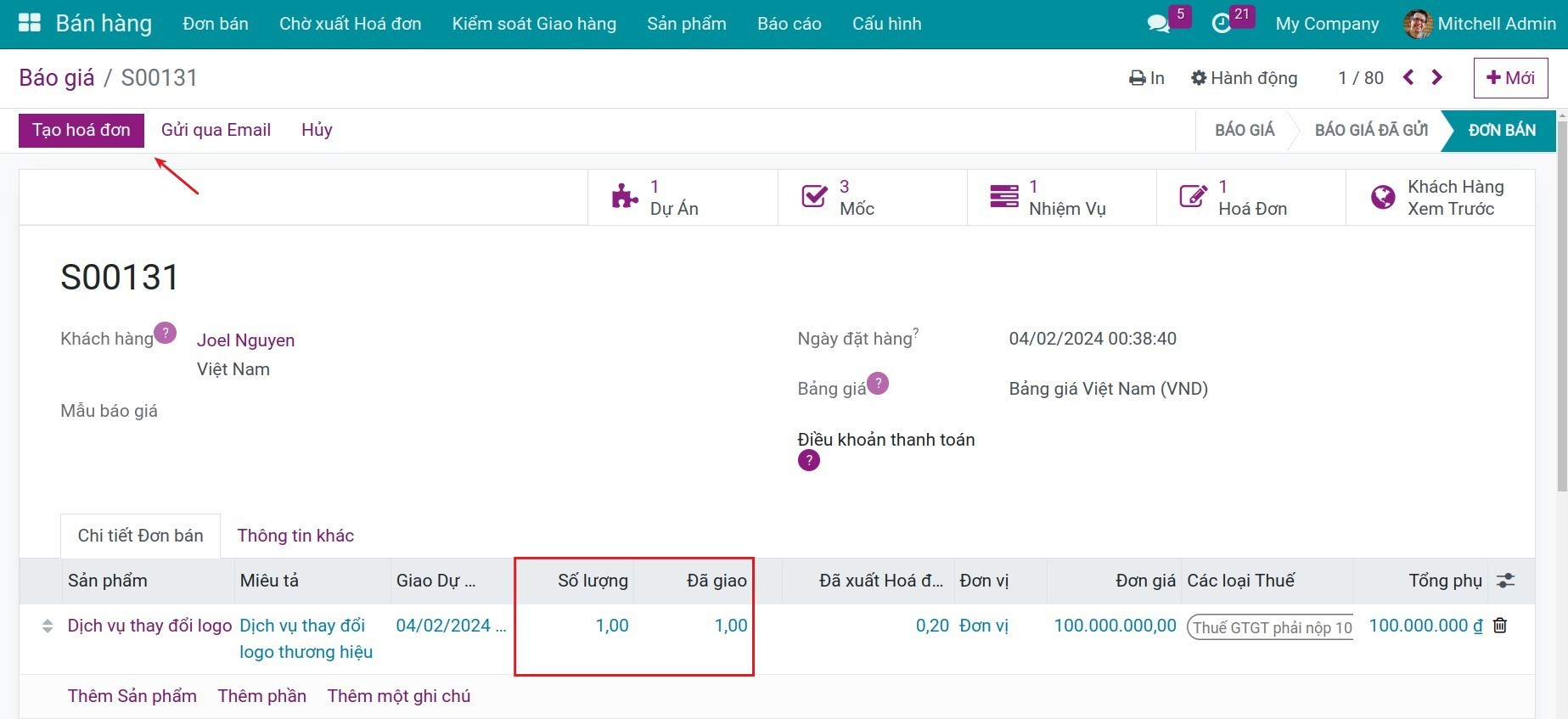1568x719 pixels.
Task: Open the apps grid home menu icon
Action: (30, 23)
